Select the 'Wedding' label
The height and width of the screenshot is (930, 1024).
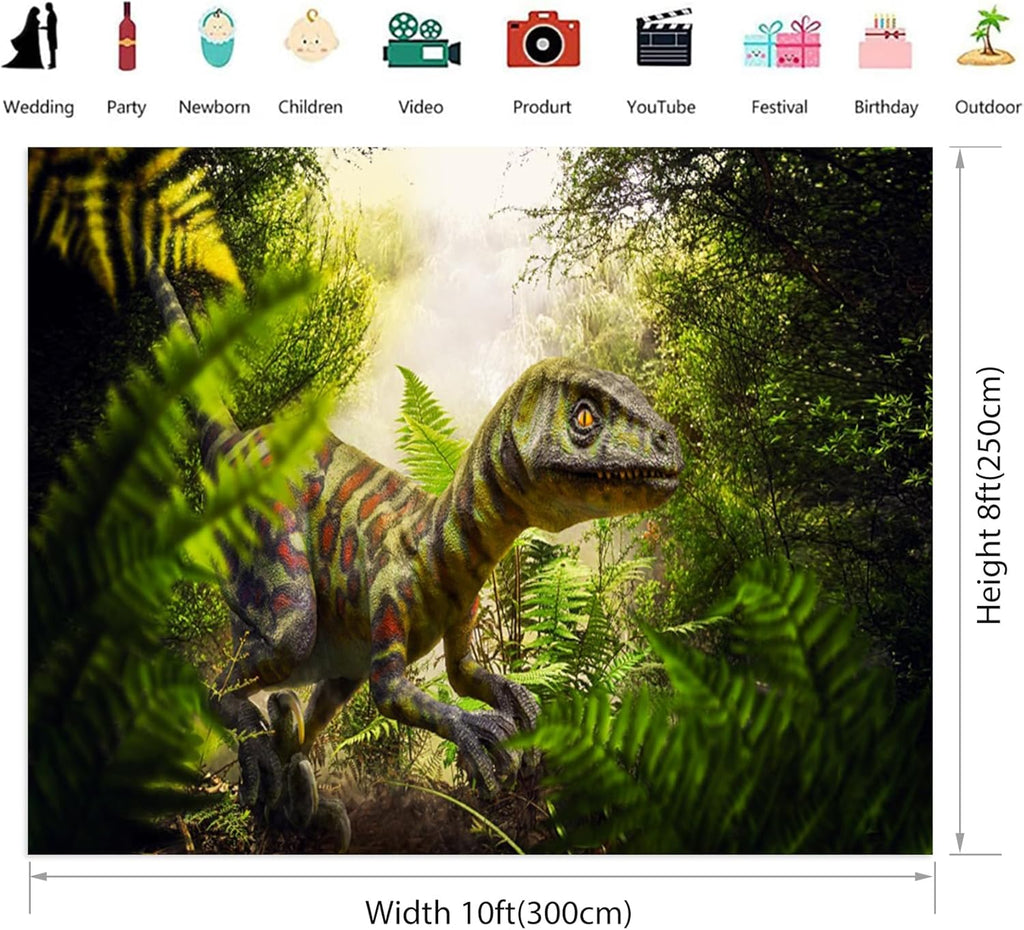click(x=39, y=107)
